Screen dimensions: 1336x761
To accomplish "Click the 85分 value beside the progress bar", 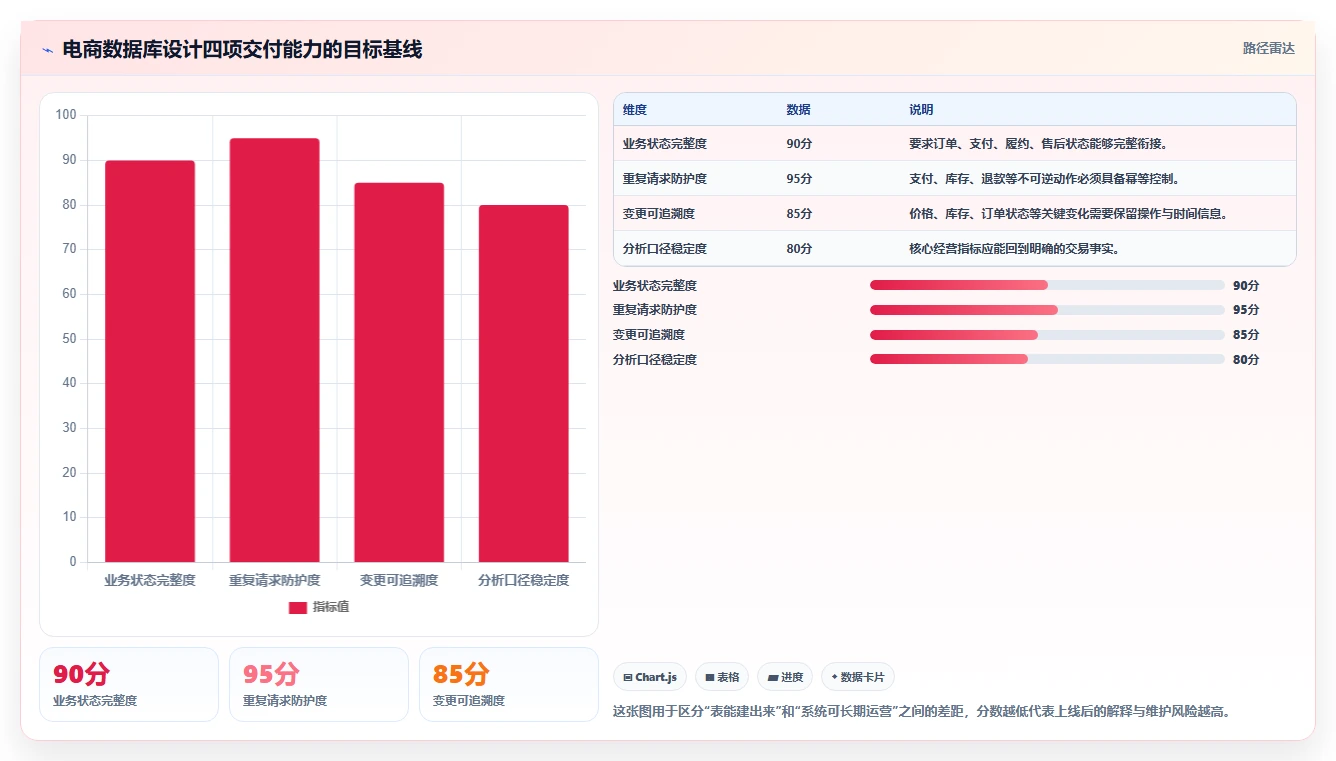I will tap(1246, 335).
